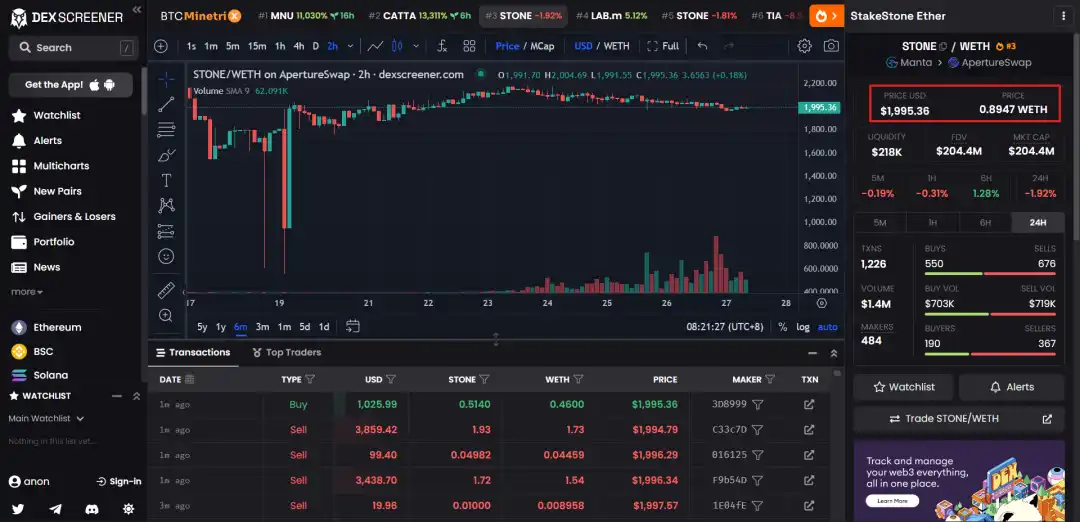
Task: Toggle the log scale on chart
Action: click(x=803, y=327)
